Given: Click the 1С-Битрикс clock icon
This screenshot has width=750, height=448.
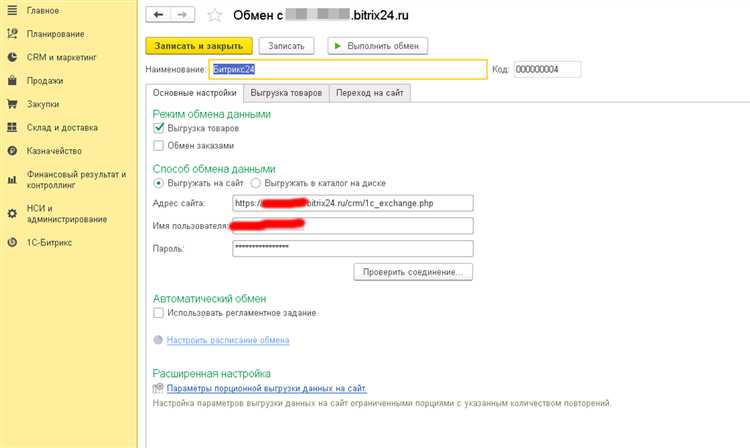Looking at the screenshot, I should 12,242.
